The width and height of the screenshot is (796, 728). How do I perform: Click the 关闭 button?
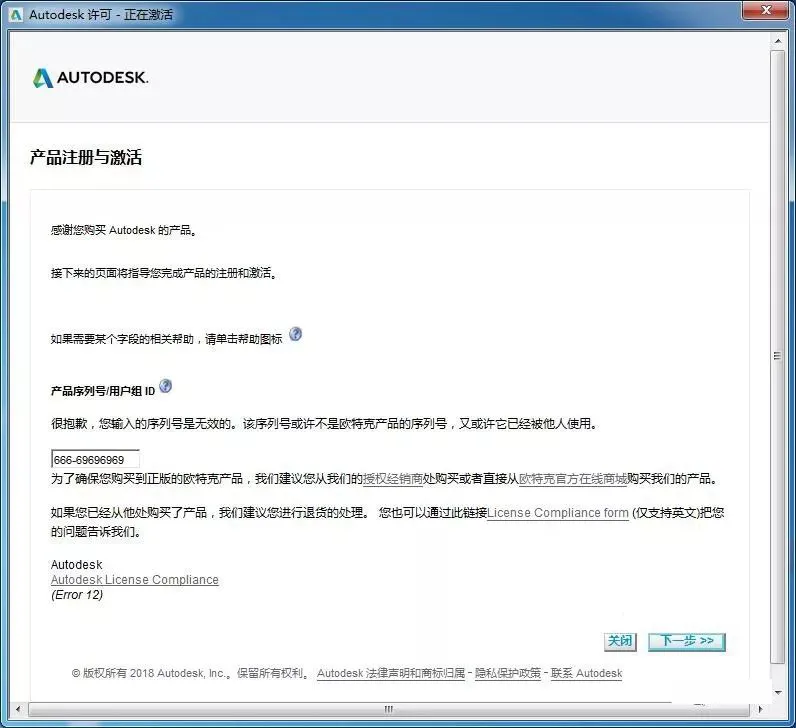pyautogui.click(x=620, y=642)
